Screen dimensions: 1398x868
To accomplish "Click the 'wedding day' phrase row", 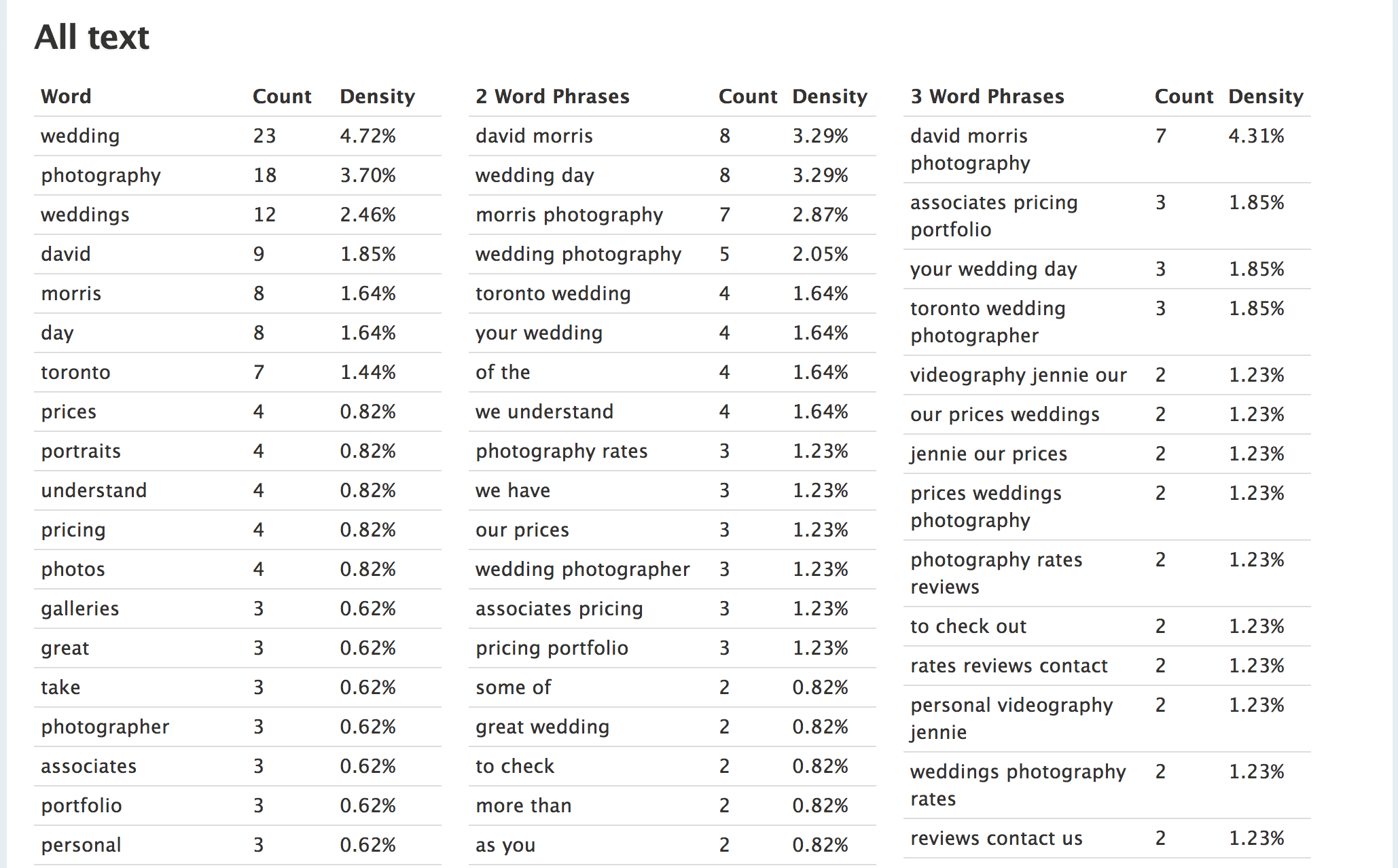I will click(673, 175).
